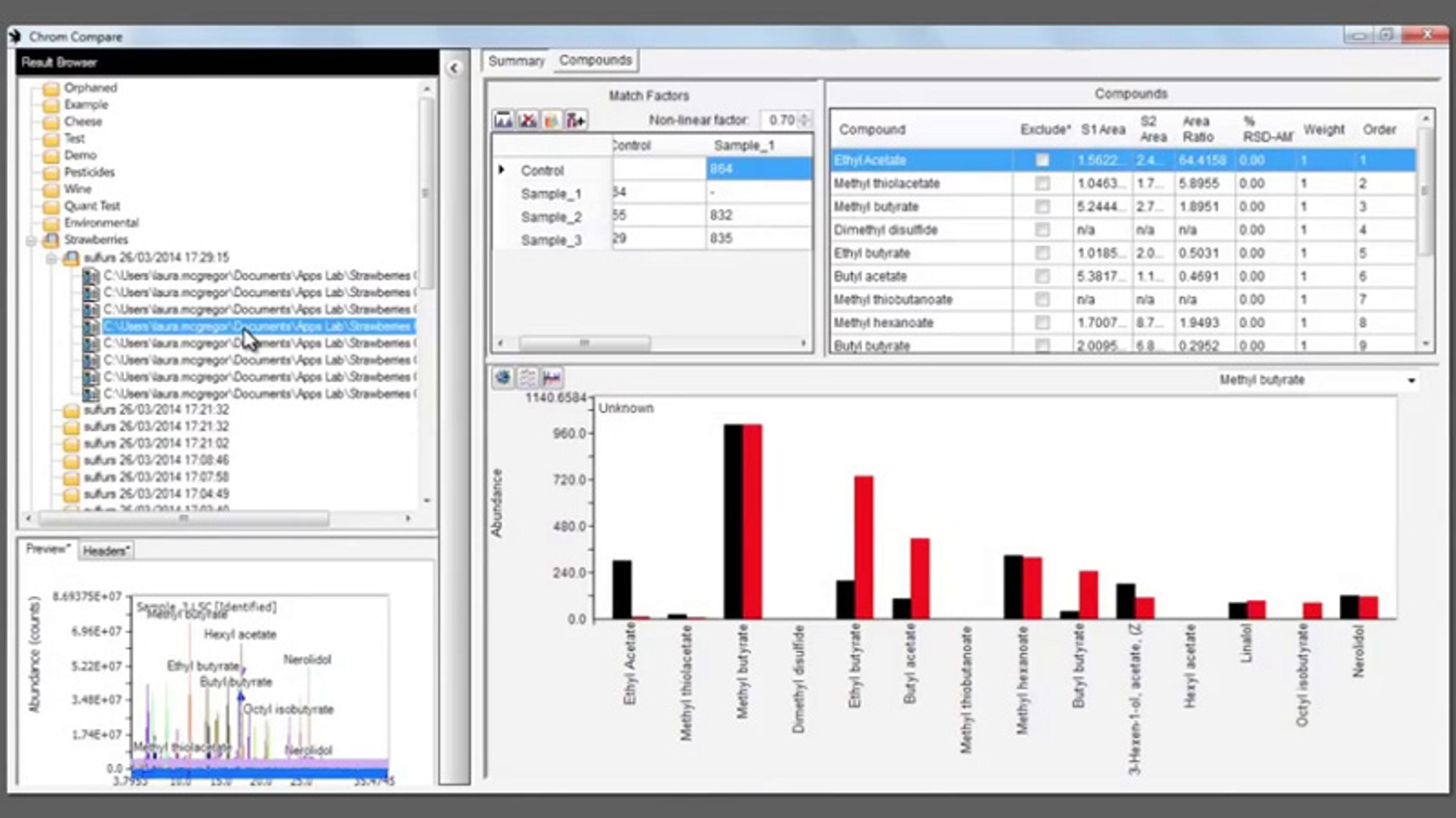
Task: Collapse the sulfurs 17:29:15 result node
Action: [52, 259]
